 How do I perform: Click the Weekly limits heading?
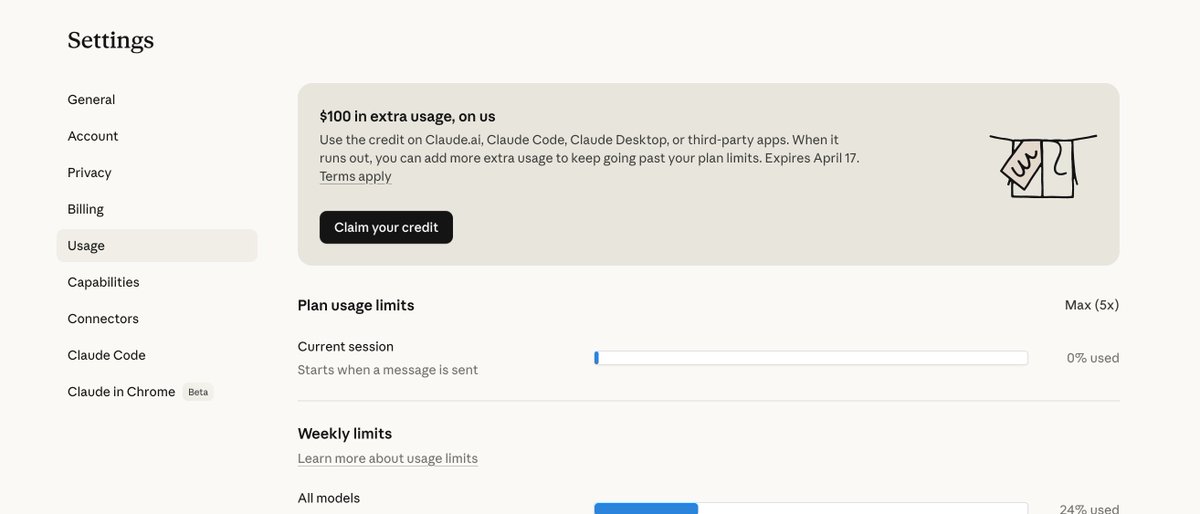[345, 434]
